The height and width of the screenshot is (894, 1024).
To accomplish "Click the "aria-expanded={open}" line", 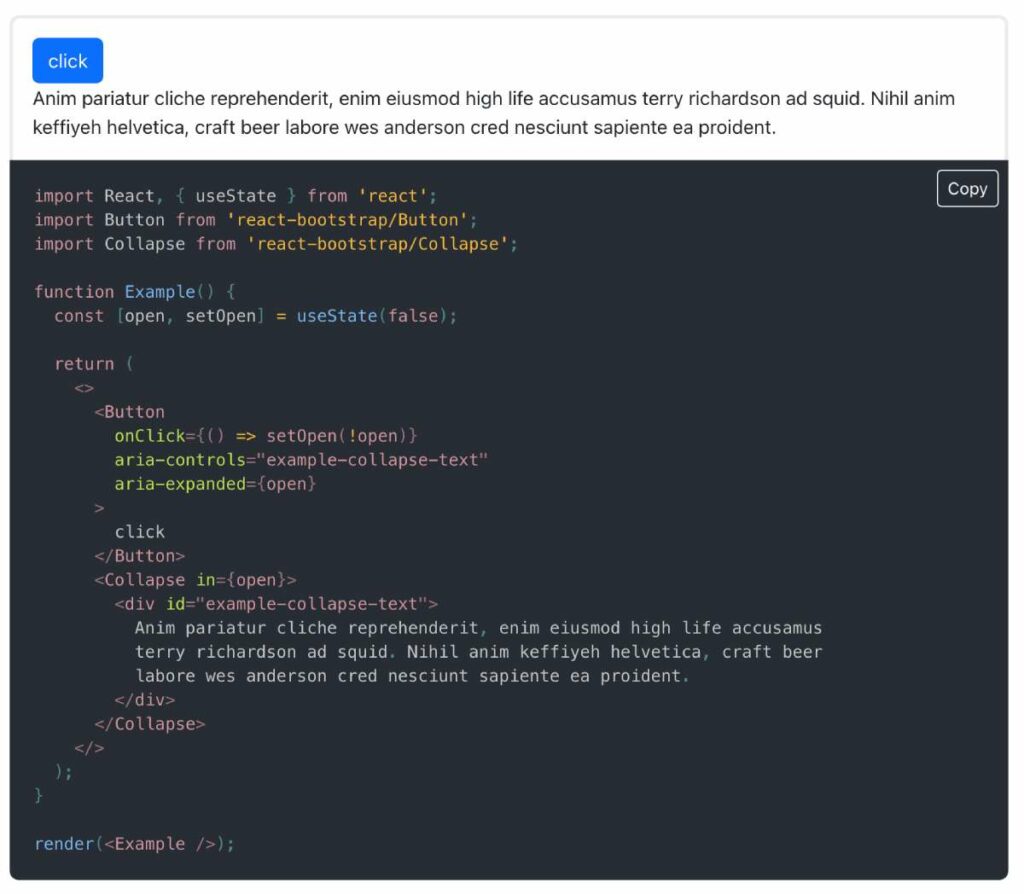I will click(217, 487).
